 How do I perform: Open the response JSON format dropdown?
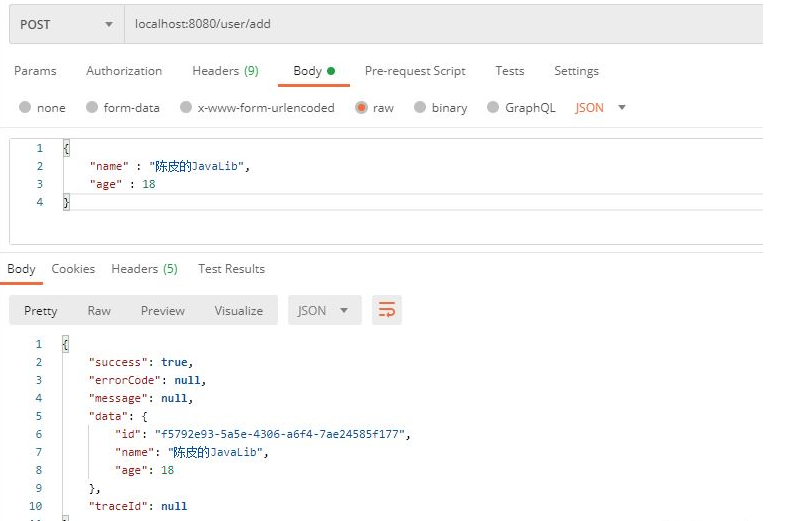(324, 310)
